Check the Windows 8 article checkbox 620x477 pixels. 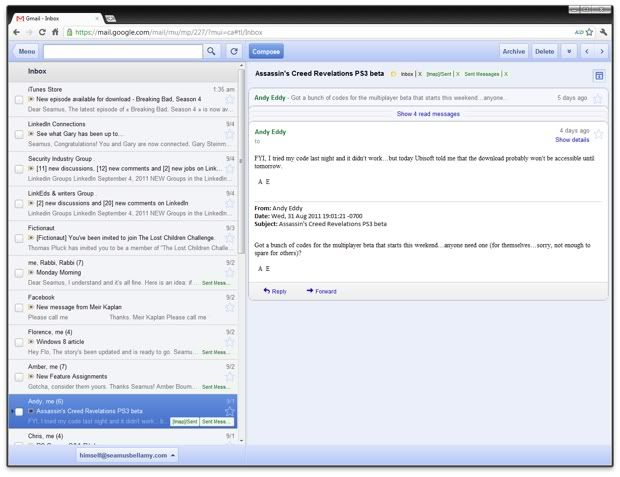tap(19, 342)
